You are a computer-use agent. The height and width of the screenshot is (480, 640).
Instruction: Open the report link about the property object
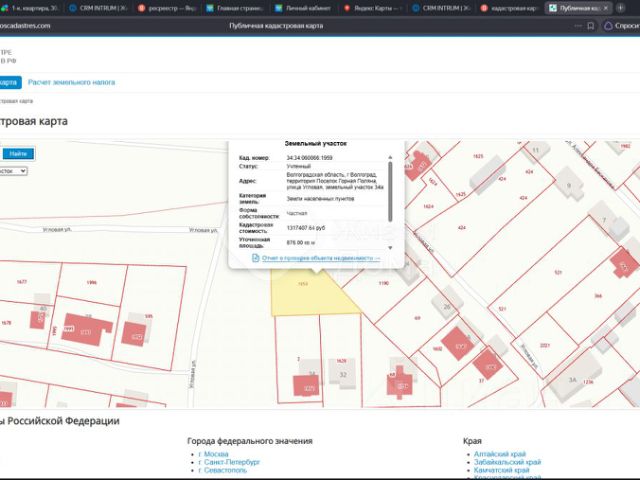[x=321, y=258]
